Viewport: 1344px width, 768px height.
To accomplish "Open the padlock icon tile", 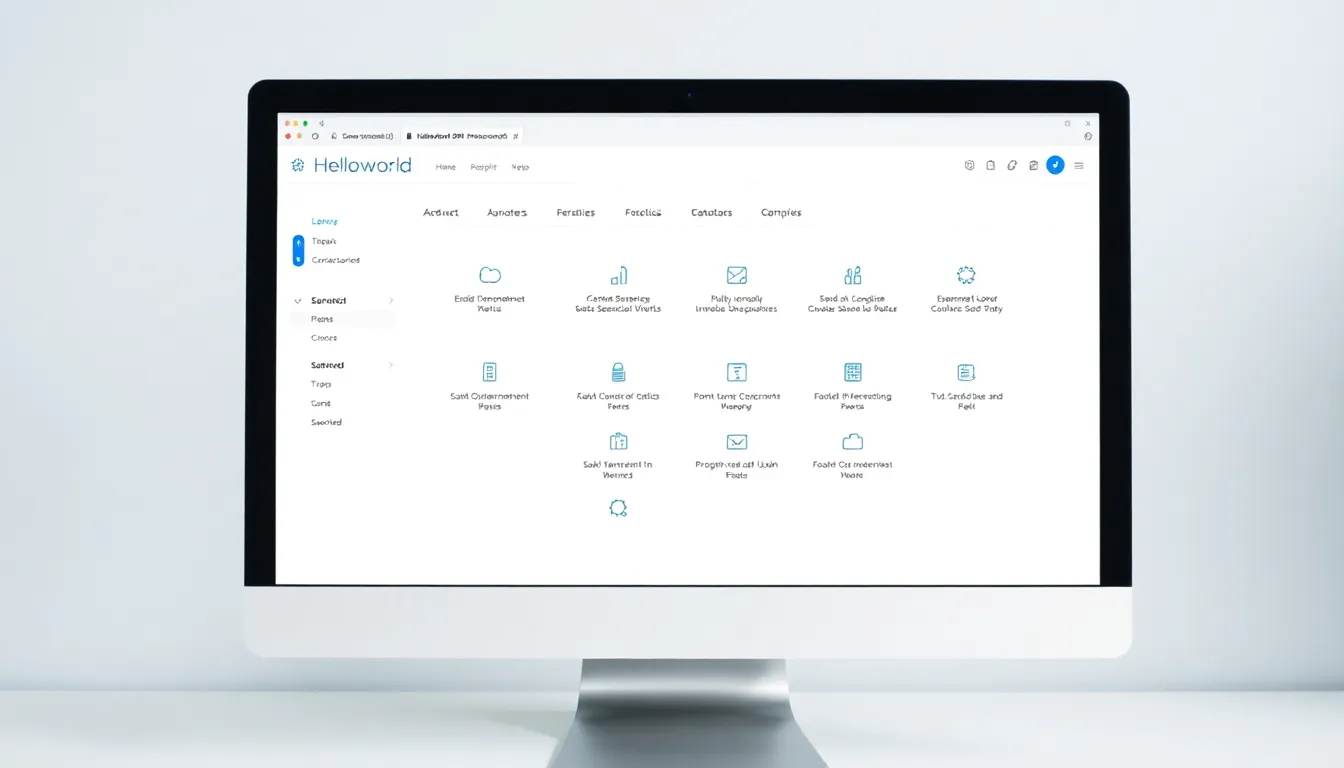I will (x=618, y=372).
